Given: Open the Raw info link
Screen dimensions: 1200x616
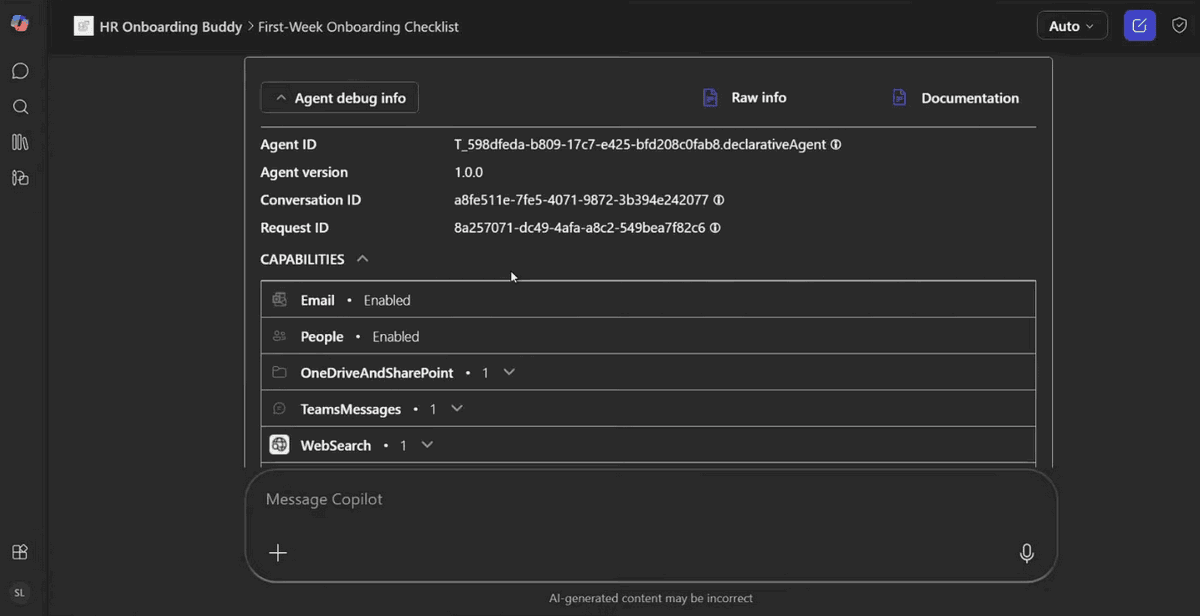Looking at the screenshot, I should [x=759, y=98].
